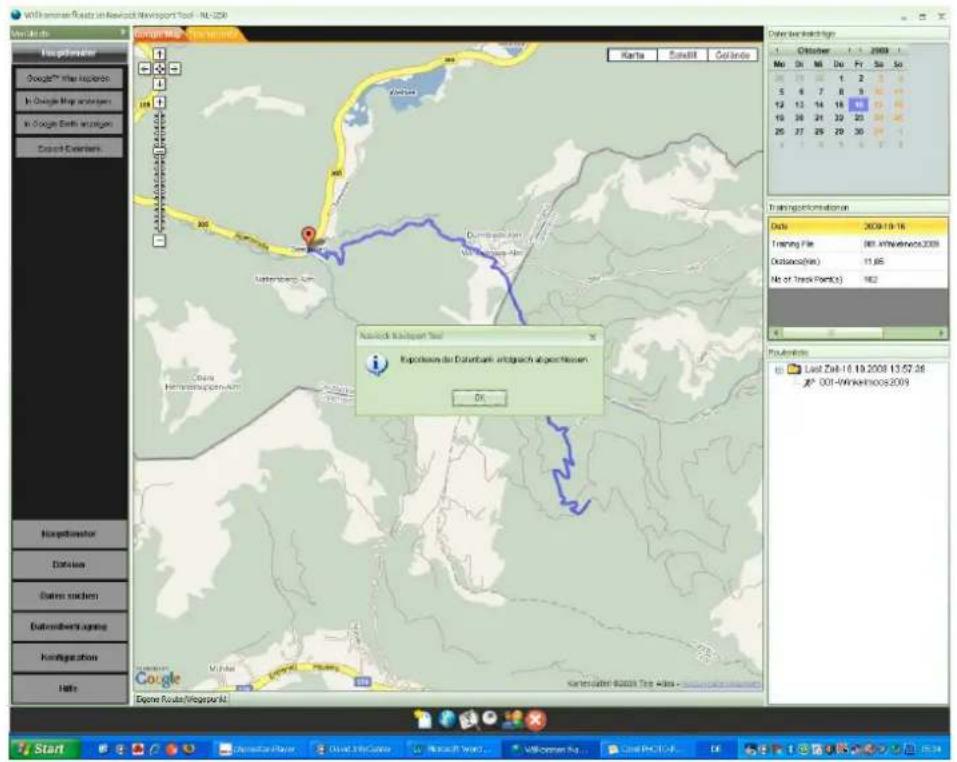The image size is (957, 762).
Task: Click the map notebook icon in bottom toolbar
Action: [468, 719]
